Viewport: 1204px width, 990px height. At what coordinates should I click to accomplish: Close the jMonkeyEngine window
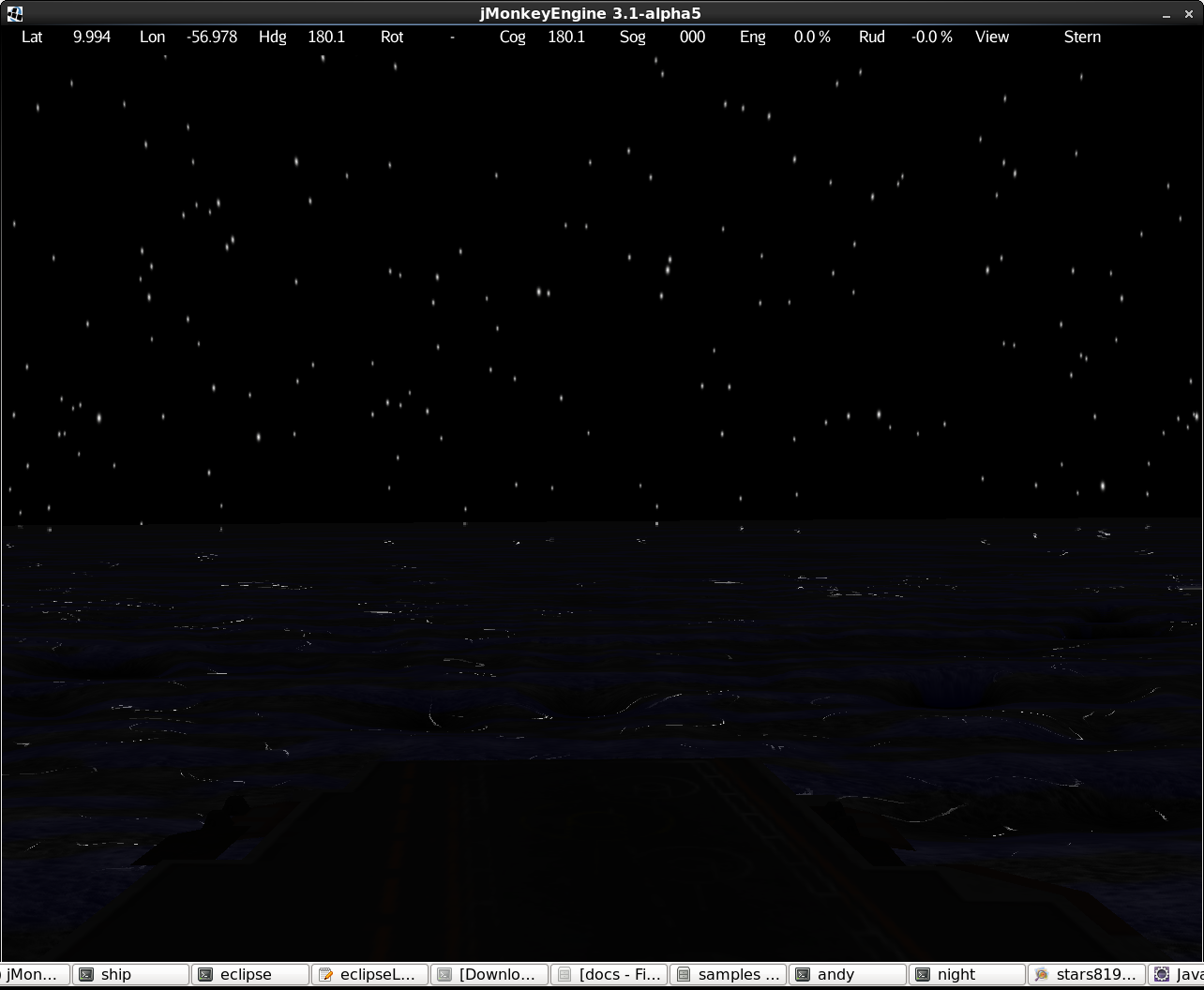(1191, 14)
